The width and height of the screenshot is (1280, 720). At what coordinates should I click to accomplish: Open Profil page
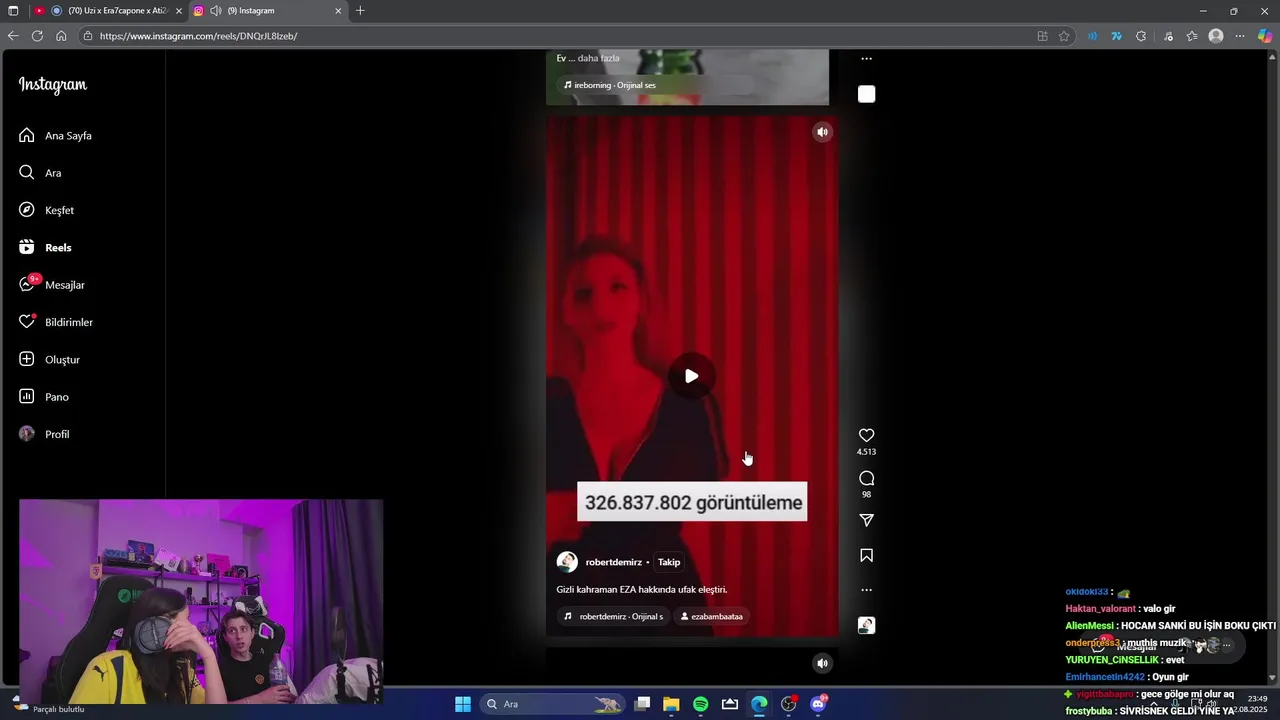(44, 434)
